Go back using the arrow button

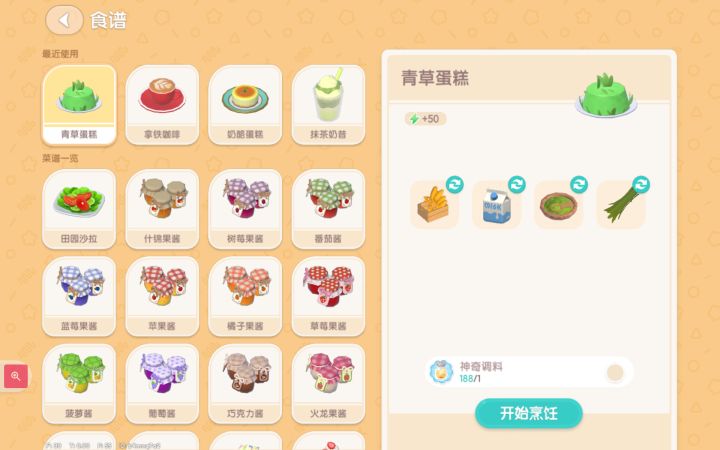point(64,20)
